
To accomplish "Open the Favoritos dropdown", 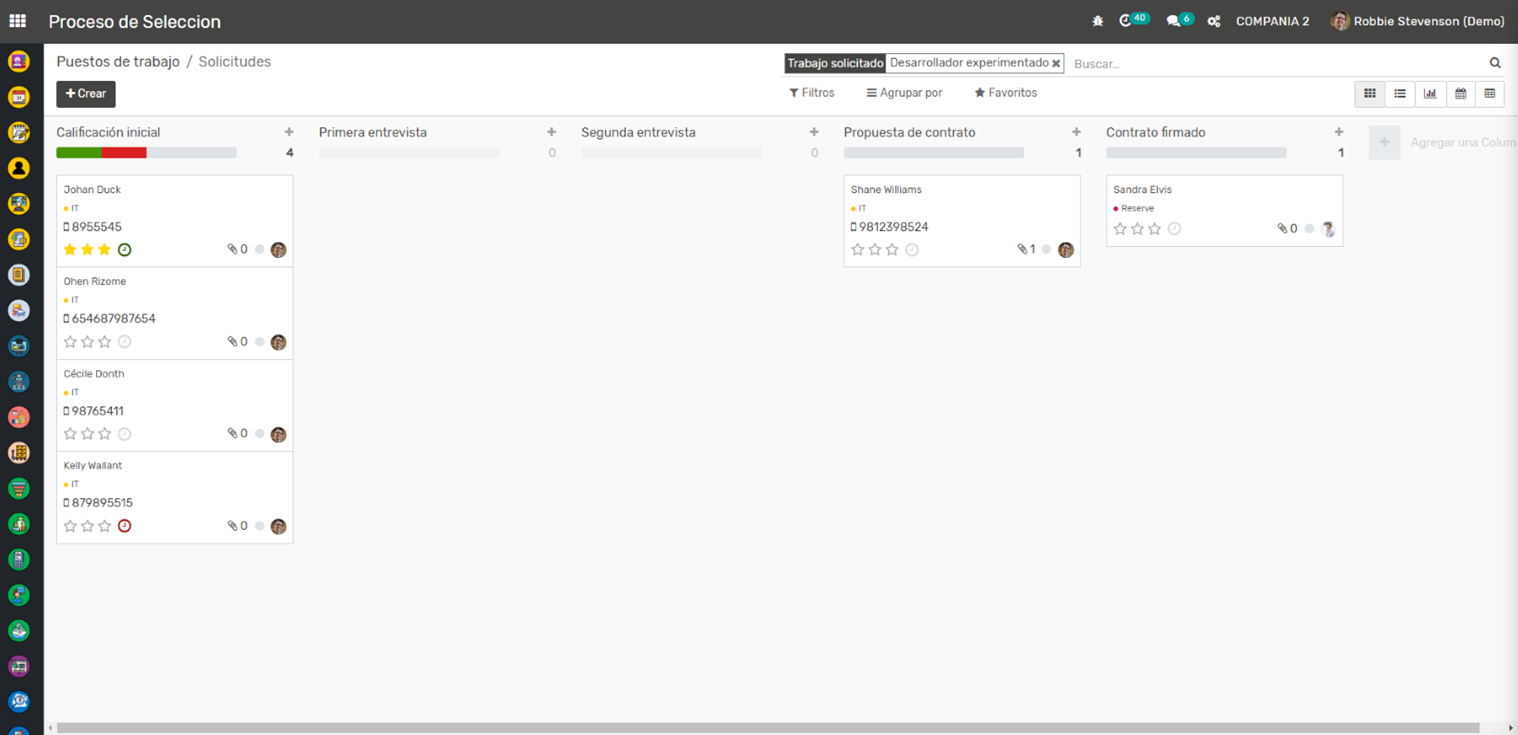I will (x=1006, y=93).
